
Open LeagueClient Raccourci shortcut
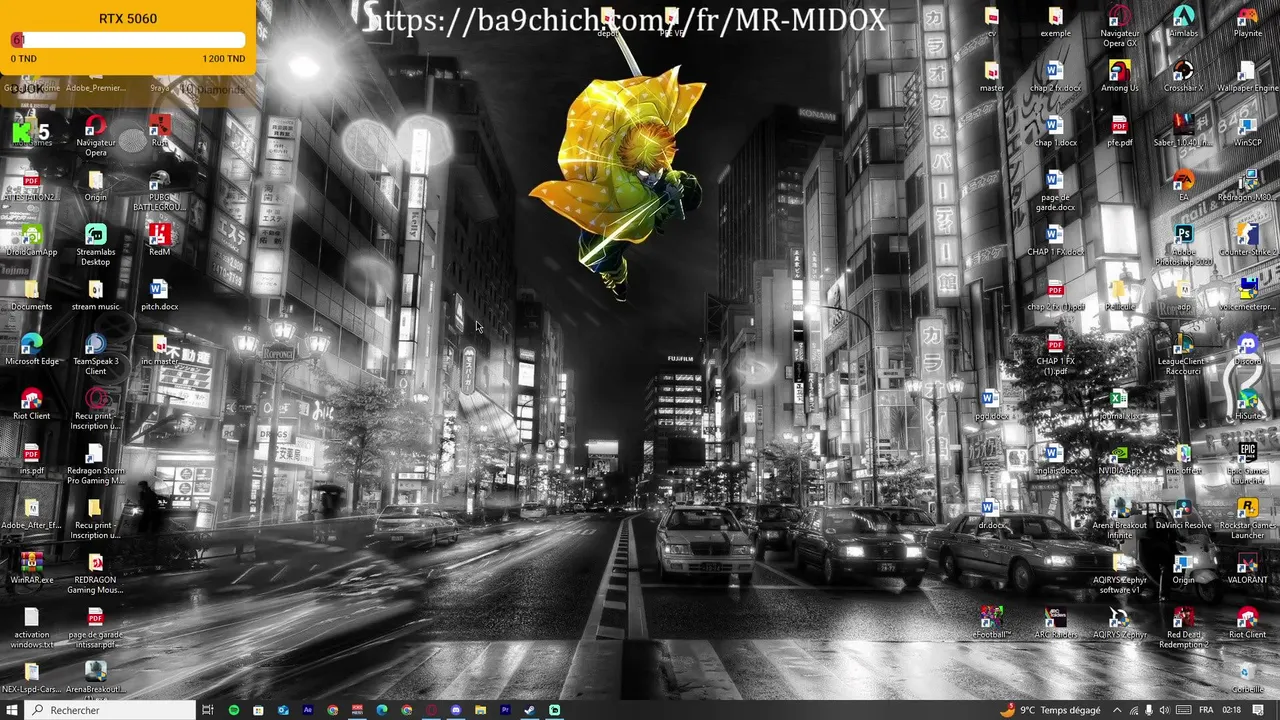click(1183, 354)
